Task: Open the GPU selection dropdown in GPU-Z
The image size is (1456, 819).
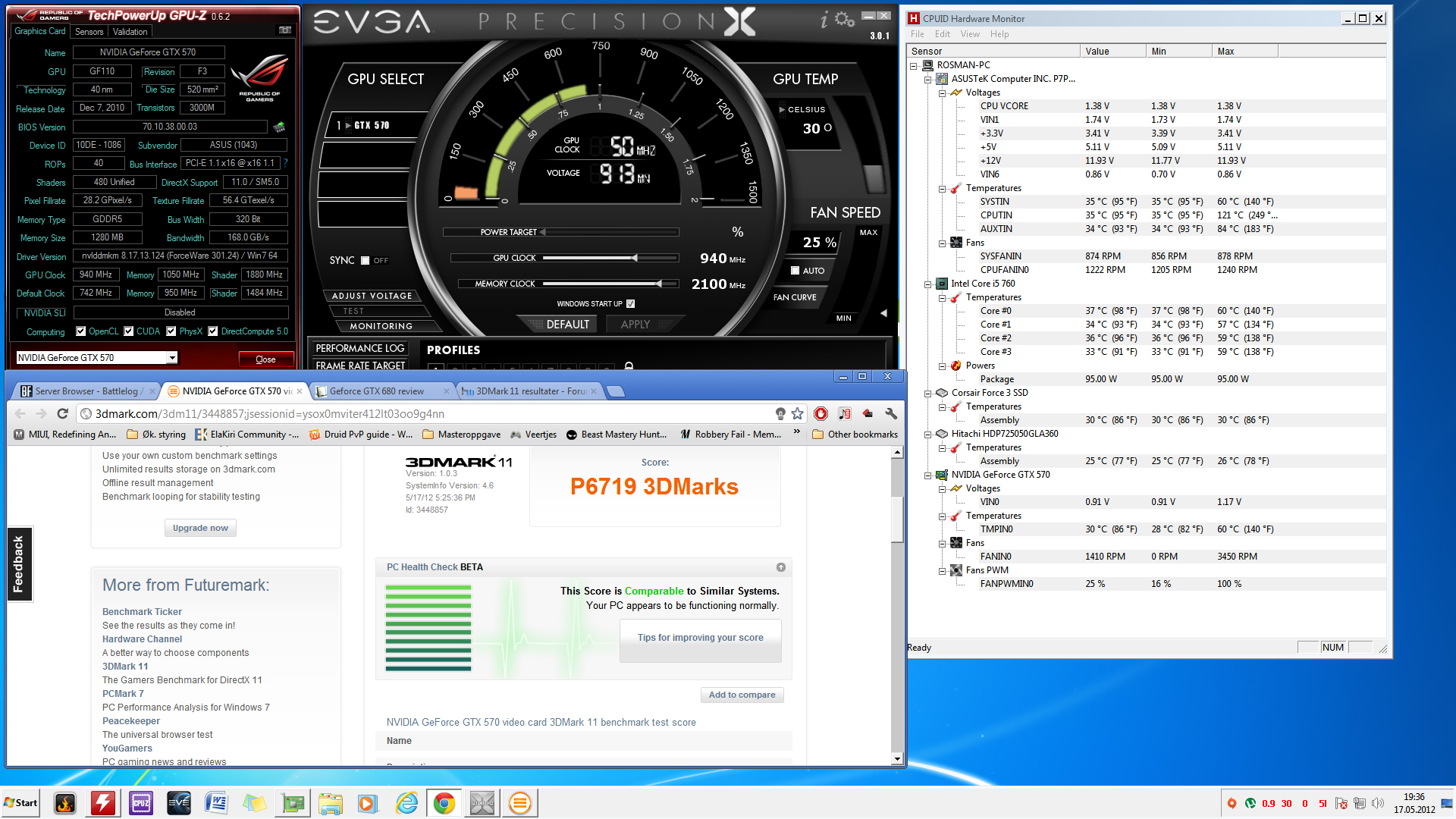Action: click(x=172, y=358)
